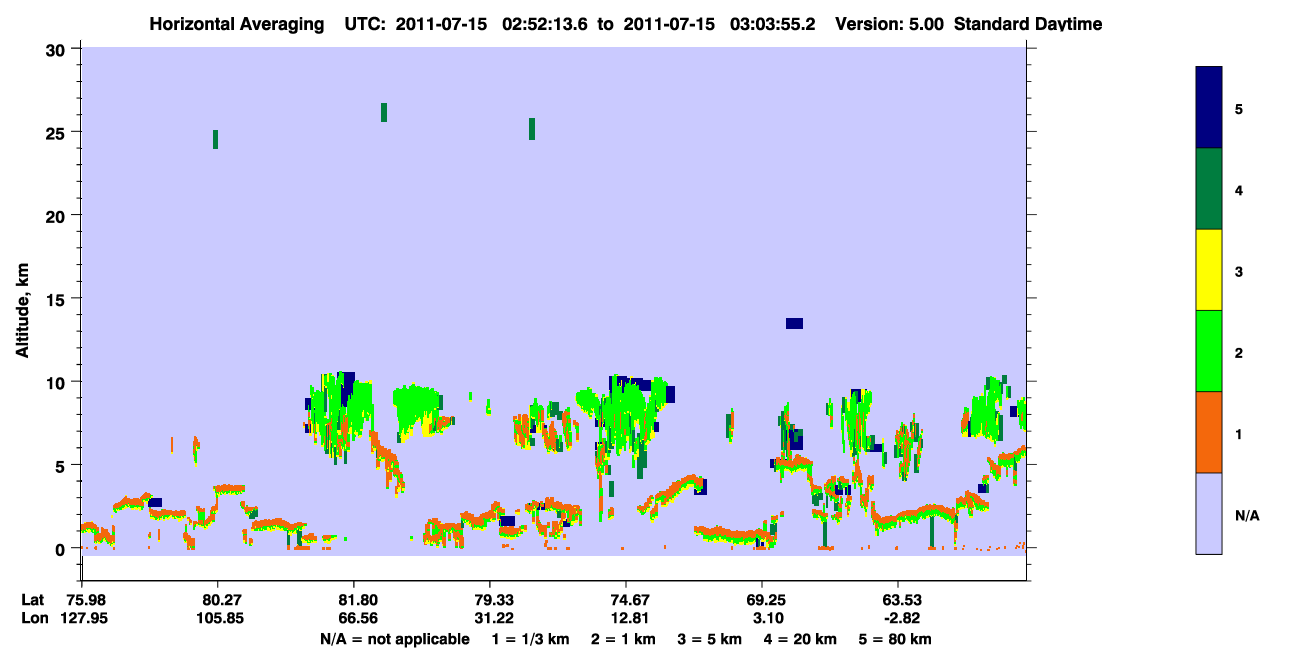This screenshot has height=667, width=1300.
Task: Click the 'Version: 5.00' text
Action: (889, 24)
